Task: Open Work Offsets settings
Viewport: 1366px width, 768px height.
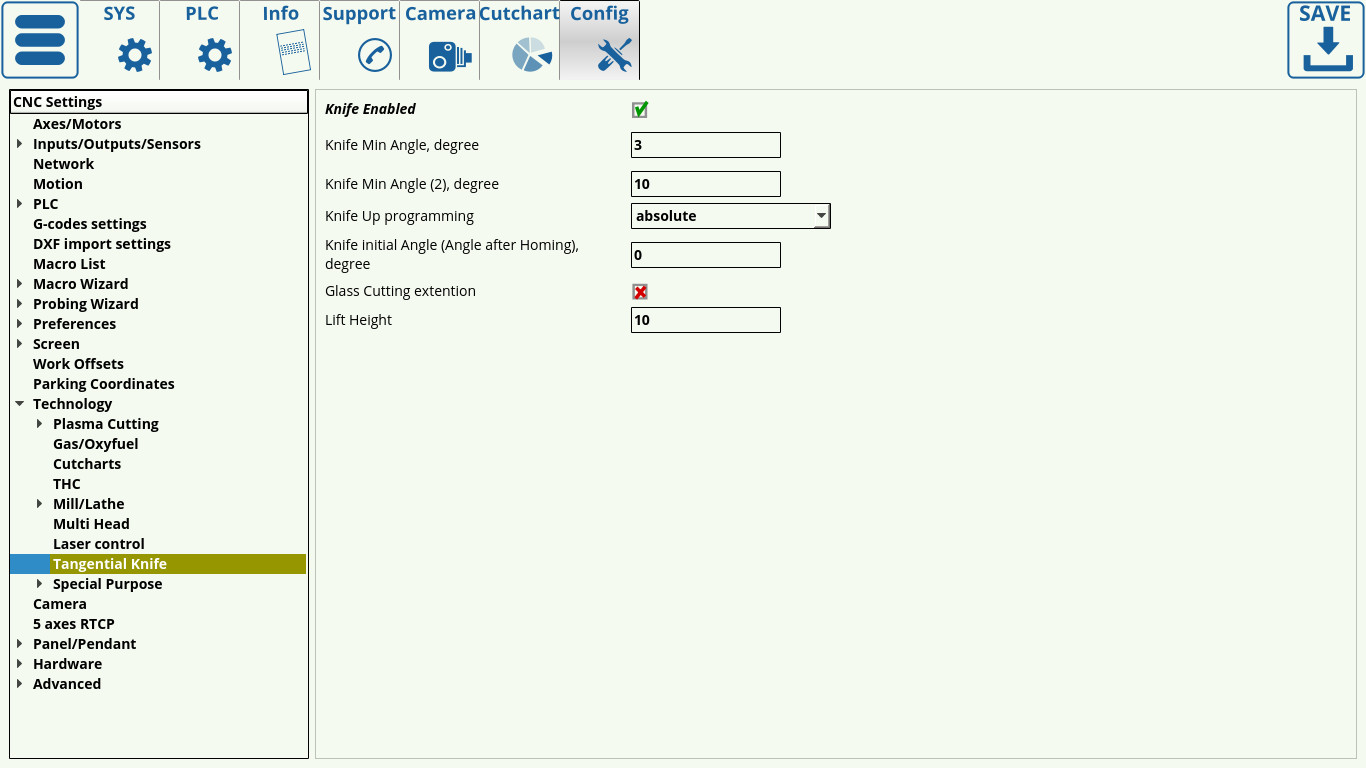Action: tap(78, 364)
